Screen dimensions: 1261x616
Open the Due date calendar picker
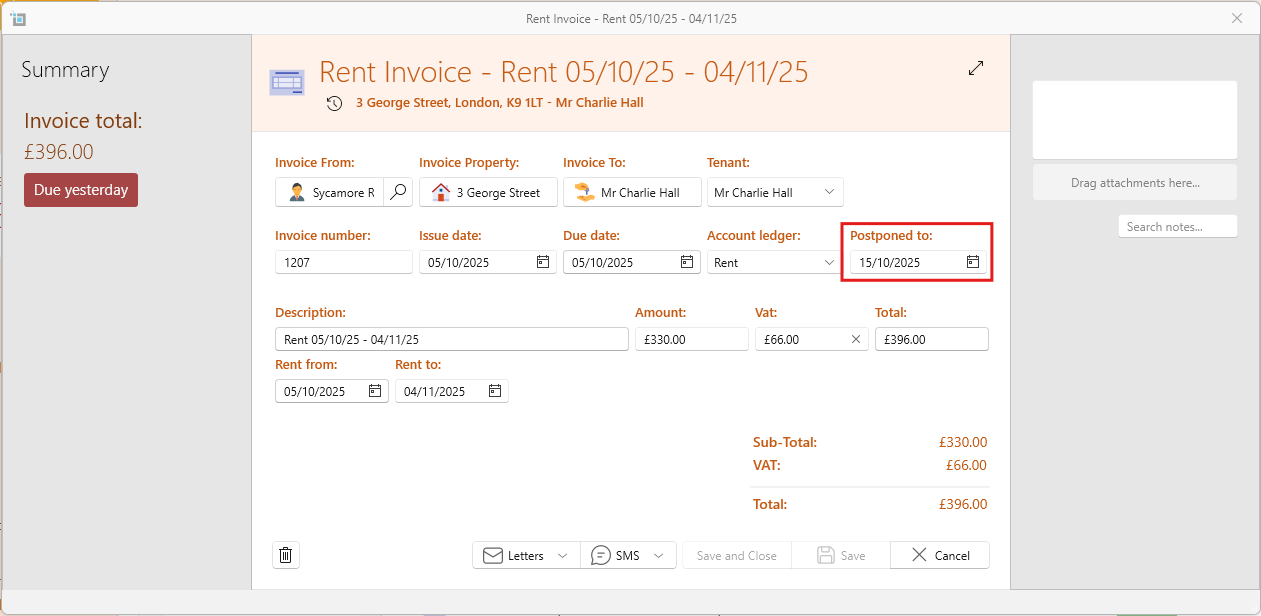pyautogui.click(x=687, y=262)
